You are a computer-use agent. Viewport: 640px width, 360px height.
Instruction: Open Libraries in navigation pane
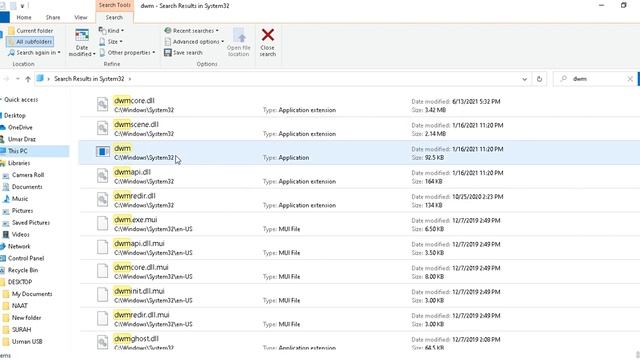click(x=19, y=163)
